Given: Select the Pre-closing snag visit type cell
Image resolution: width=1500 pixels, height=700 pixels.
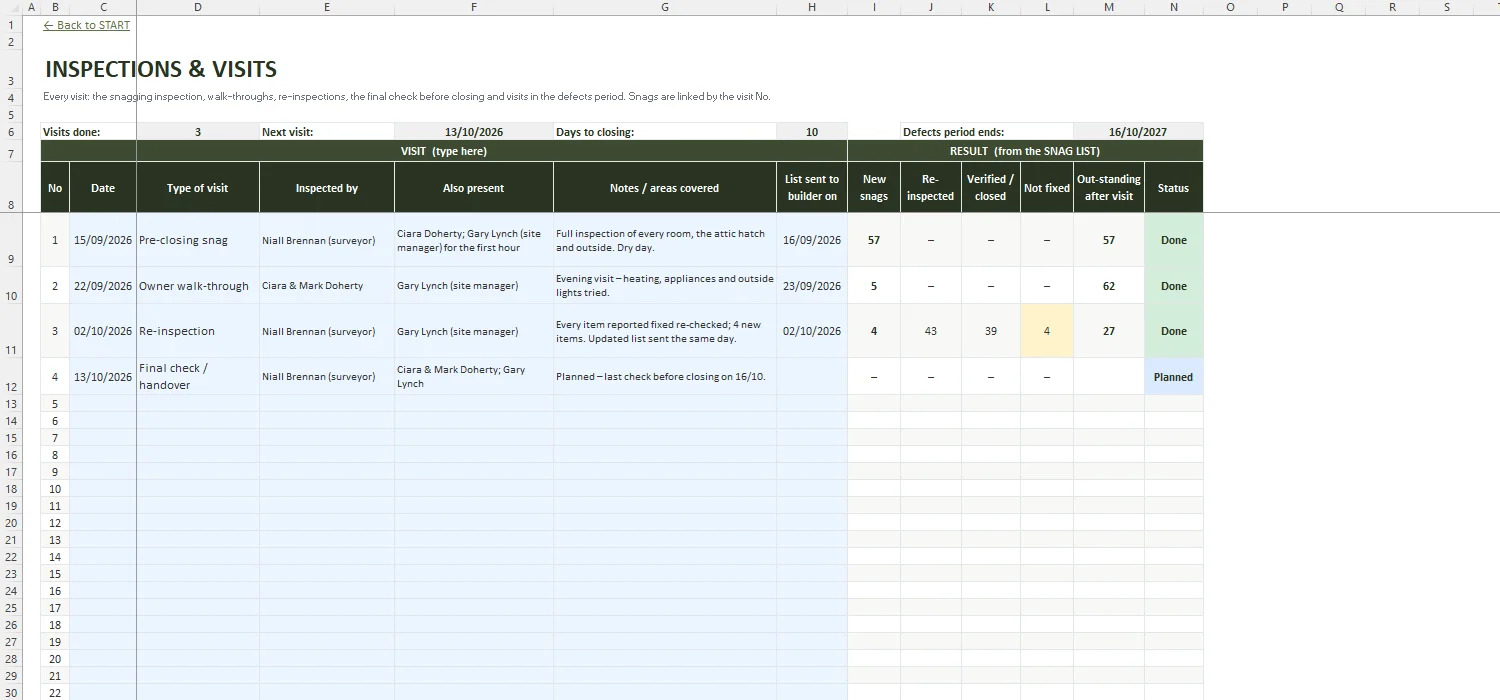Looking at the screenshot, I should point(198,240).
